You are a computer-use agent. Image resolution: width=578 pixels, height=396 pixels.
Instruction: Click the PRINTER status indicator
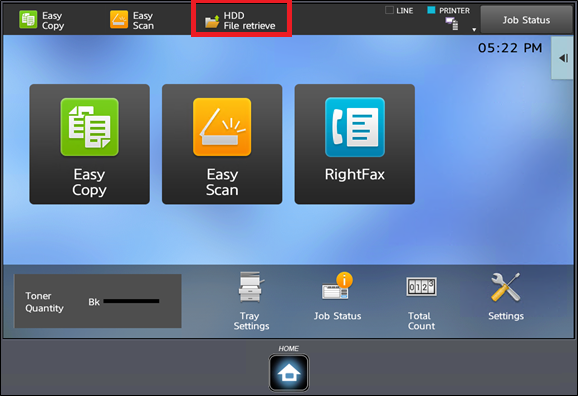click(x=448, y=11)
